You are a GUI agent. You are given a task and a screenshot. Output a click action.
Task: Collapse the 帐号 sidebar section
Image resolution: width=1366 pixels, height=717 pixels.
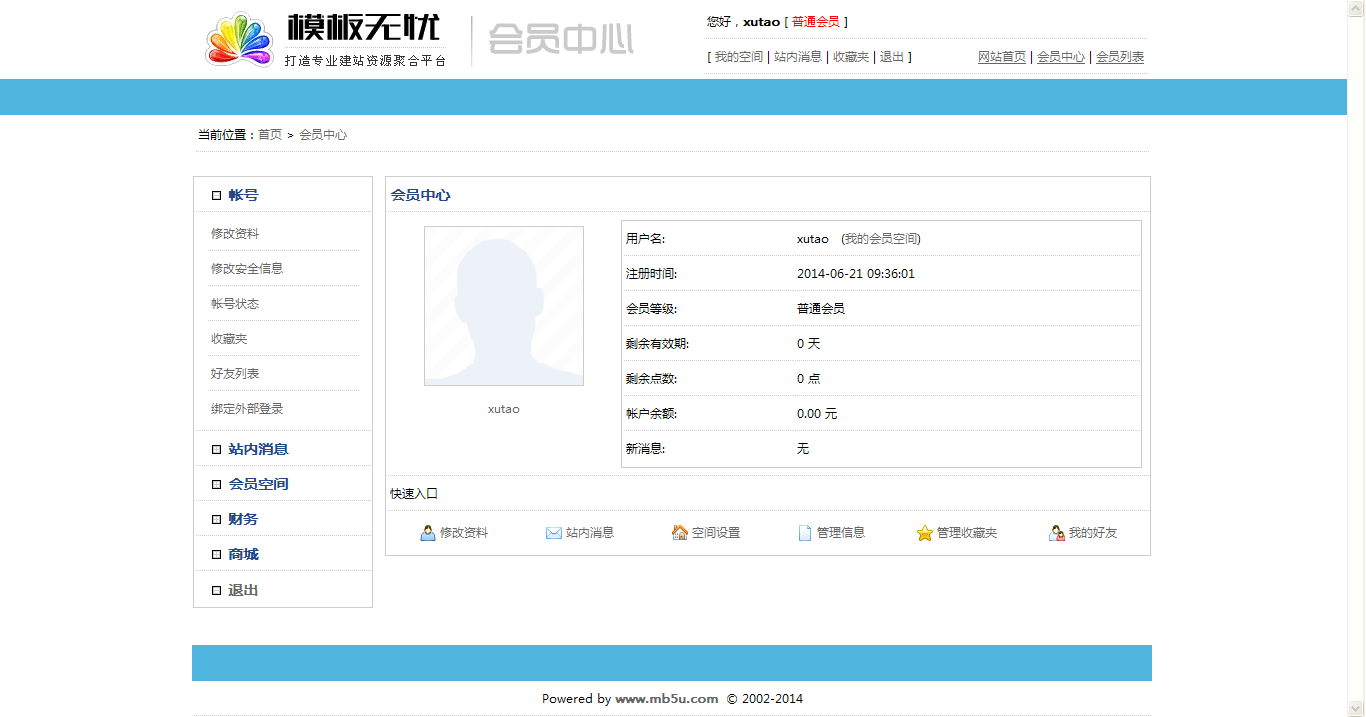[243, 195]
